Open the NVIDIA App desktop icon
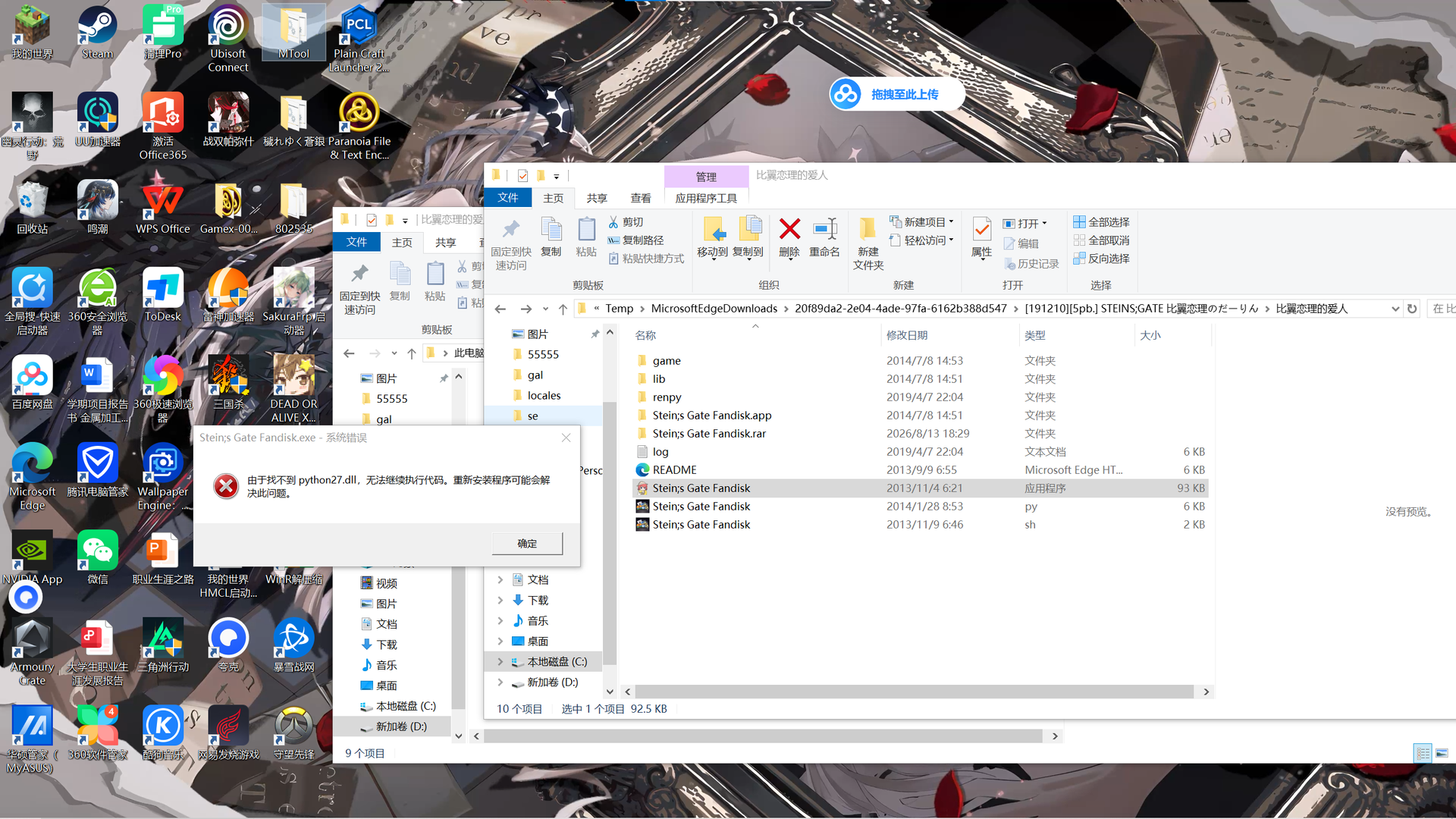Screen dimensions: 1456x819 click(x=32, y=558)
